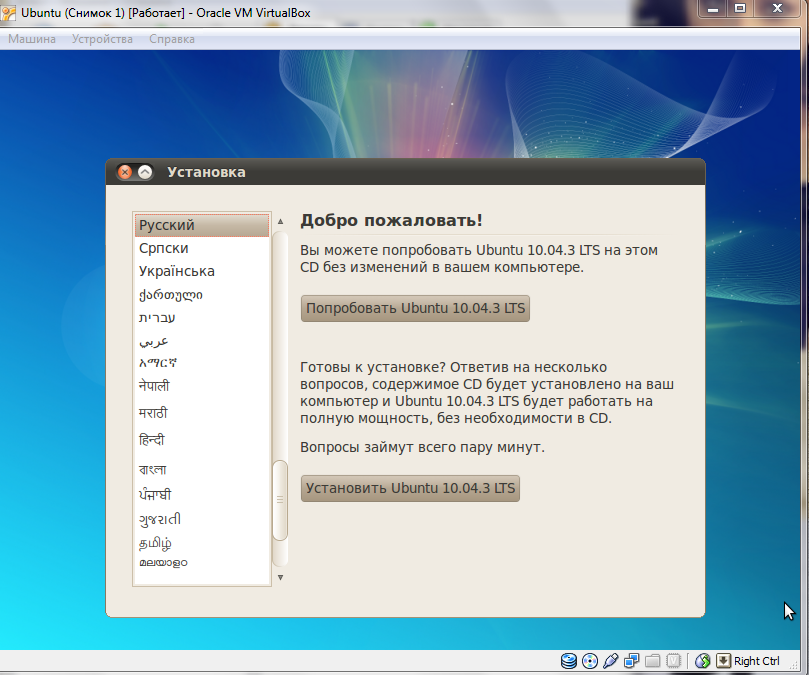
Task: Select Tamil தமிழ் language
Action: pos(202,543)
